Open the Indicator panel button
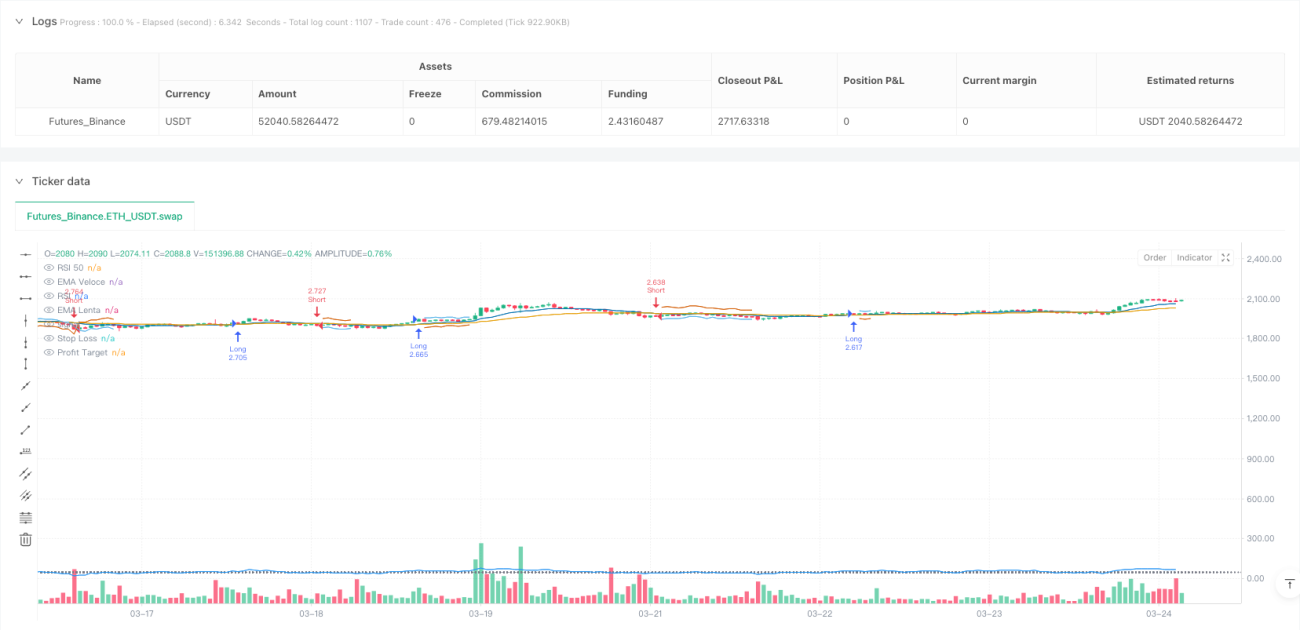This screenshot has height=630, width=1300. (1194, 257)
